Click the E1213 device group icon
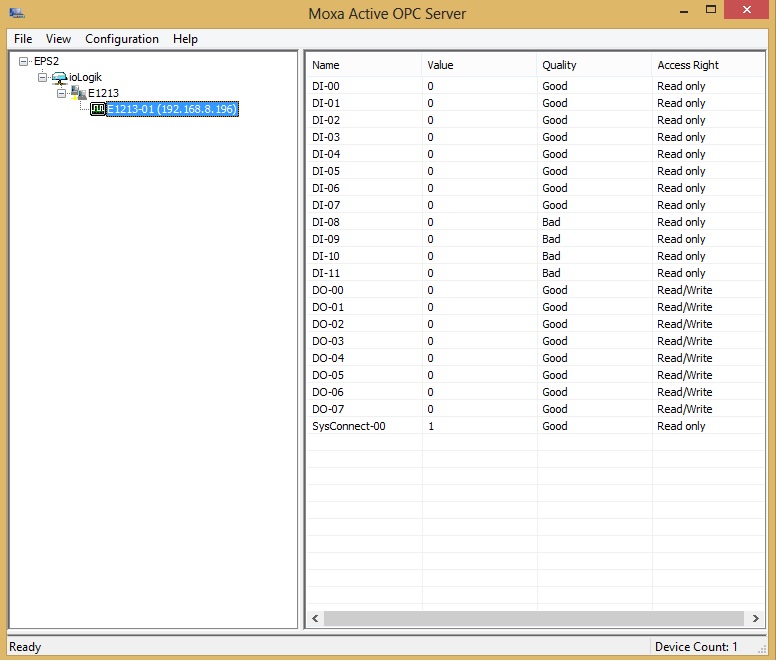The height and width of the screenshot is (664, 776). pyautogui.click(x=79, y=93)
